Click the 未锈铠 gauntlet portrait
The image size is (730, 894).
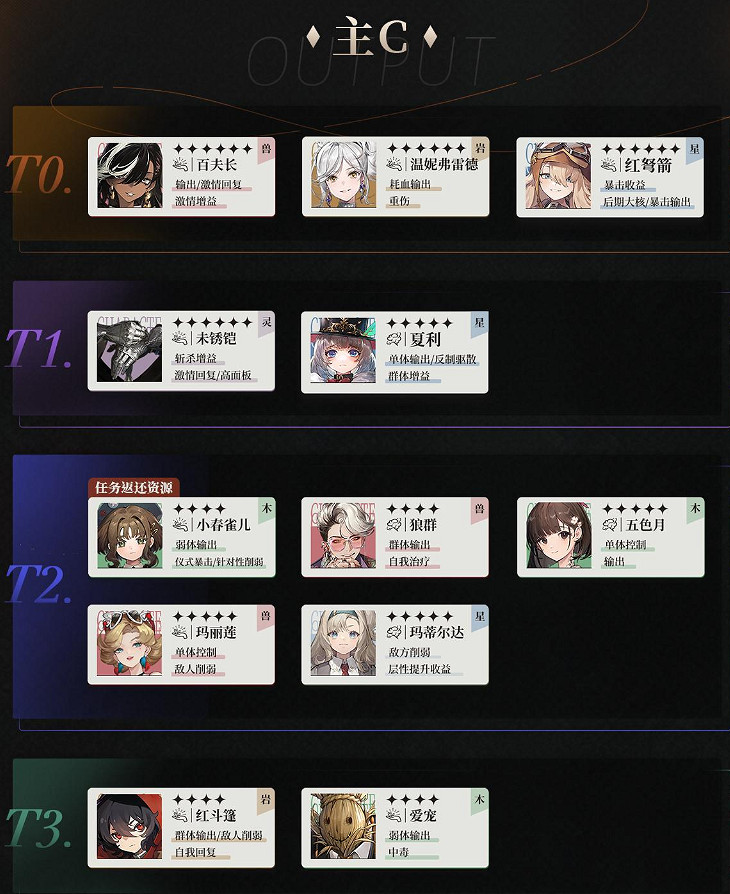[130, 350]
